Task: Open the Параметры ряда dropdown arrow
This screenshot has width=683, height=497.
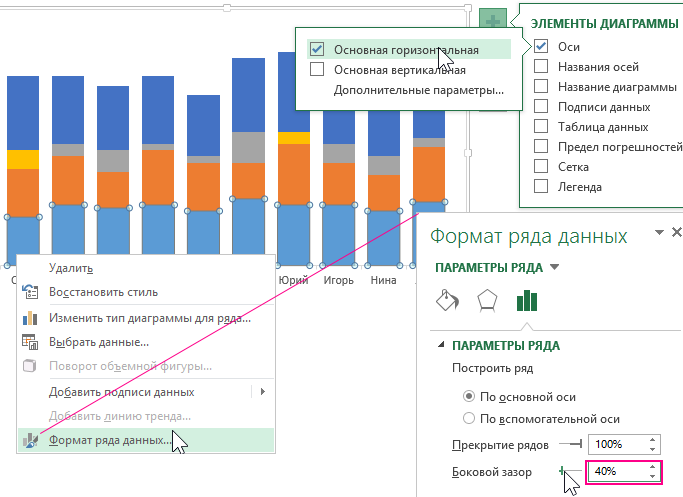Action: 555,268
